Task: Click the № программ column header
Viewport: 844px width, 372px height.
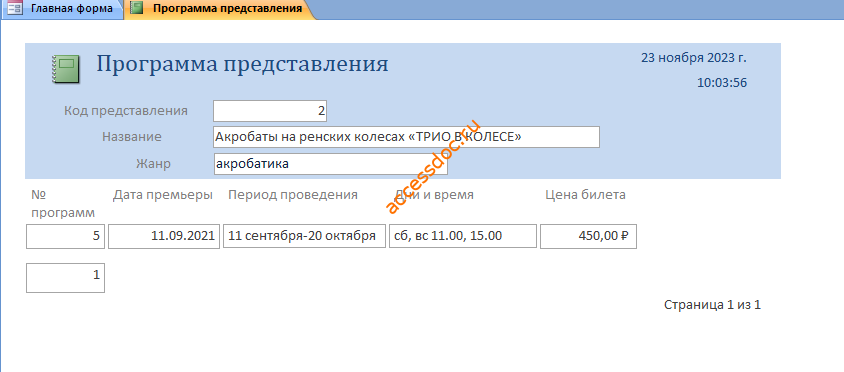Action: tap(63, 203)
